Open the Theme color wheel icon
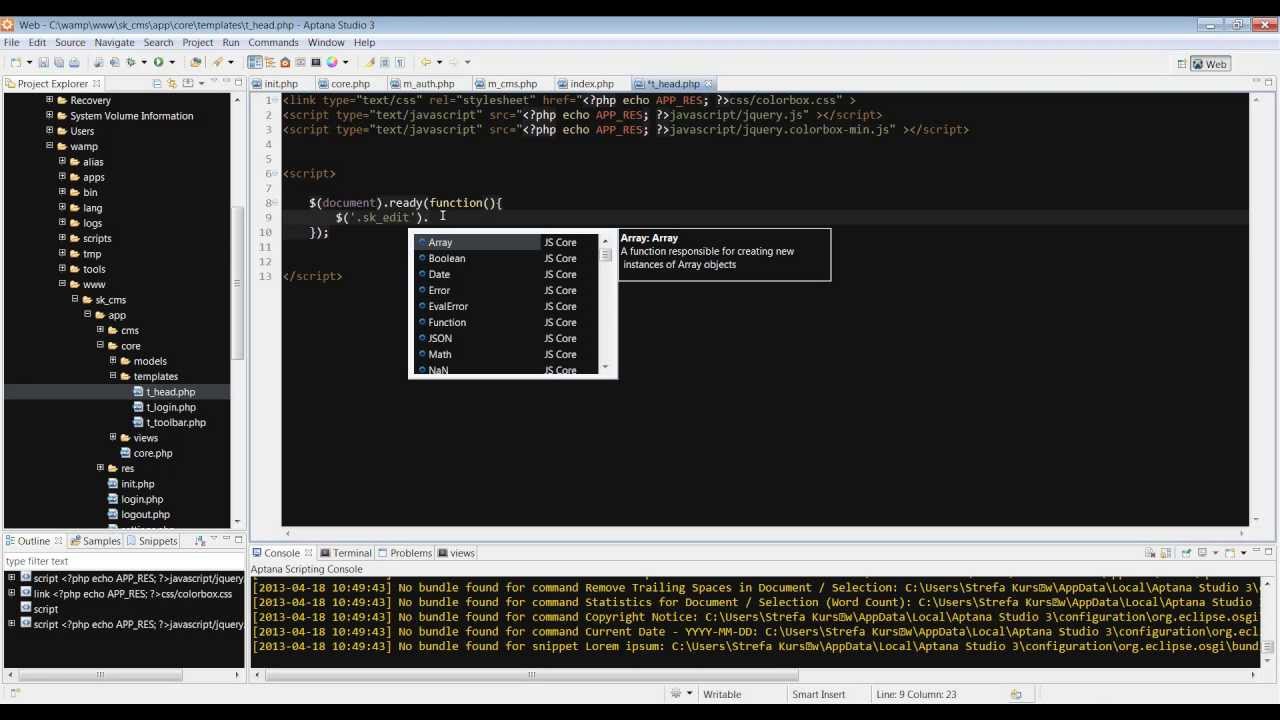The image size is (1280, 720). [332, 62]
